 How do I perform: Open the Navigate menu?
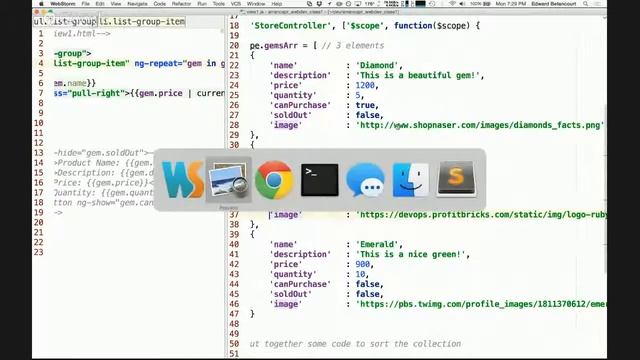(x=138, y=4)
